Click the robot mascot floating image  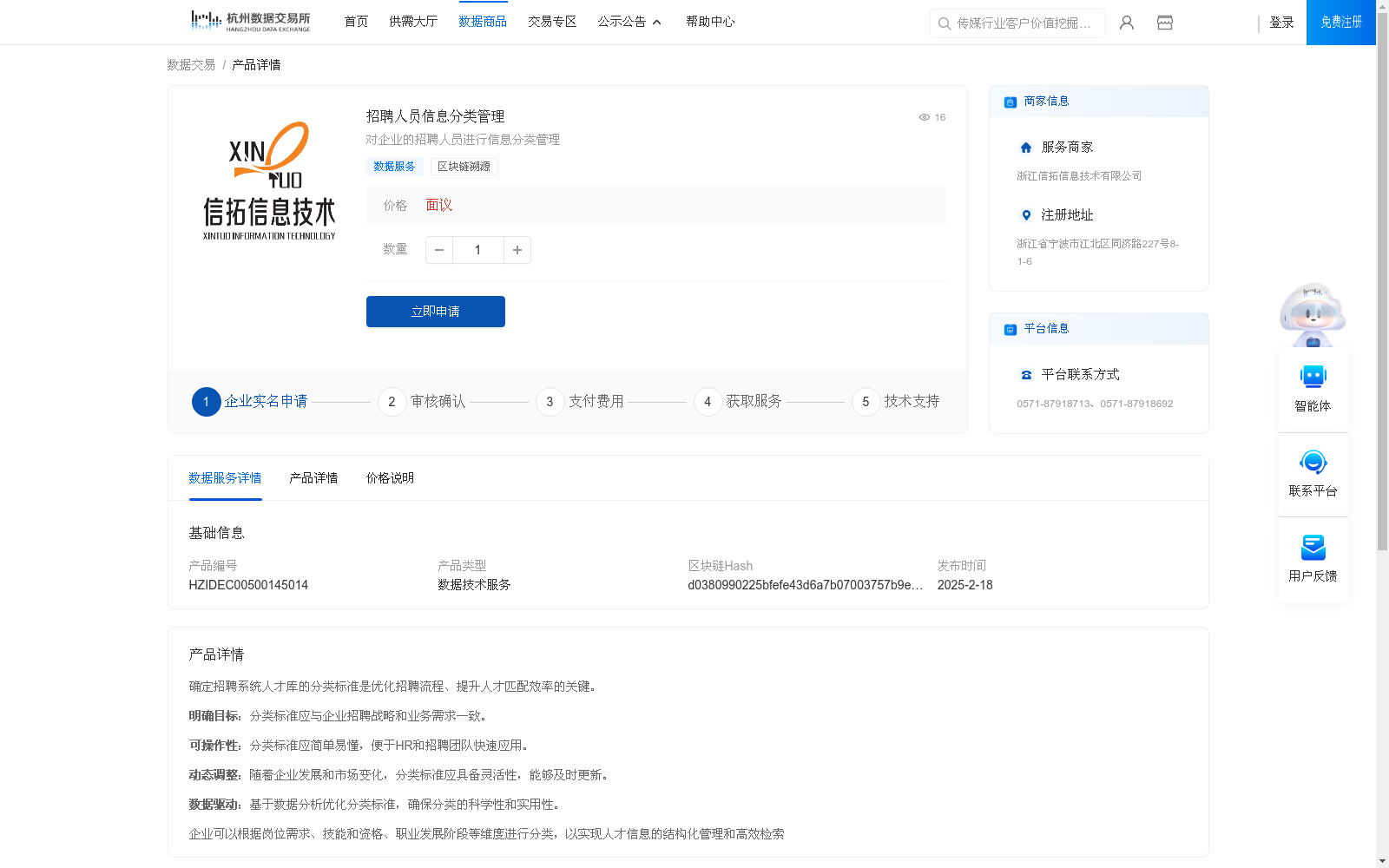[1313, 314]
